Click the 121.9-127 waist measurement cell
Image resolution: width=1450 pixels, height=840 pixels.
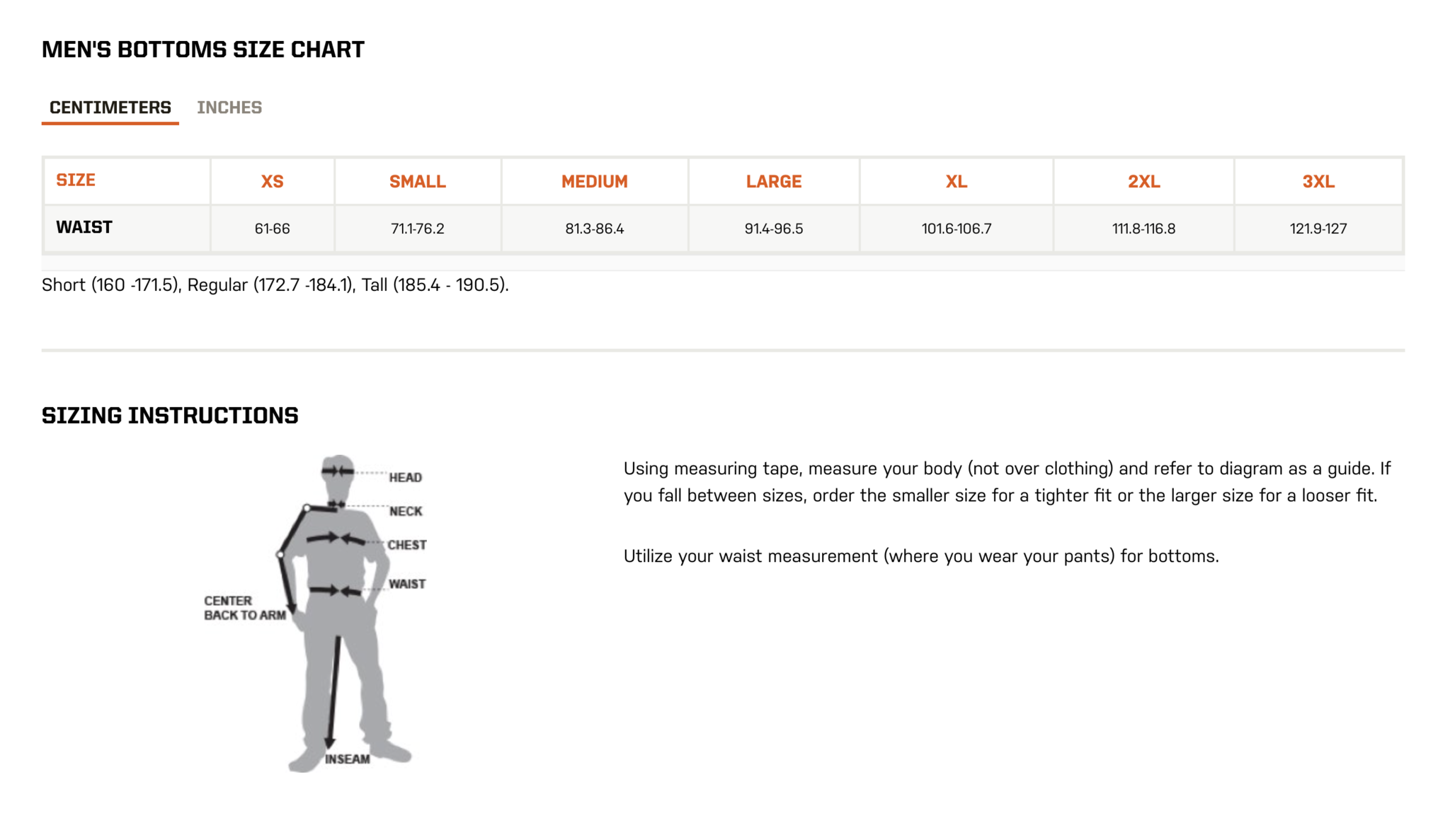pos(1318,229)
